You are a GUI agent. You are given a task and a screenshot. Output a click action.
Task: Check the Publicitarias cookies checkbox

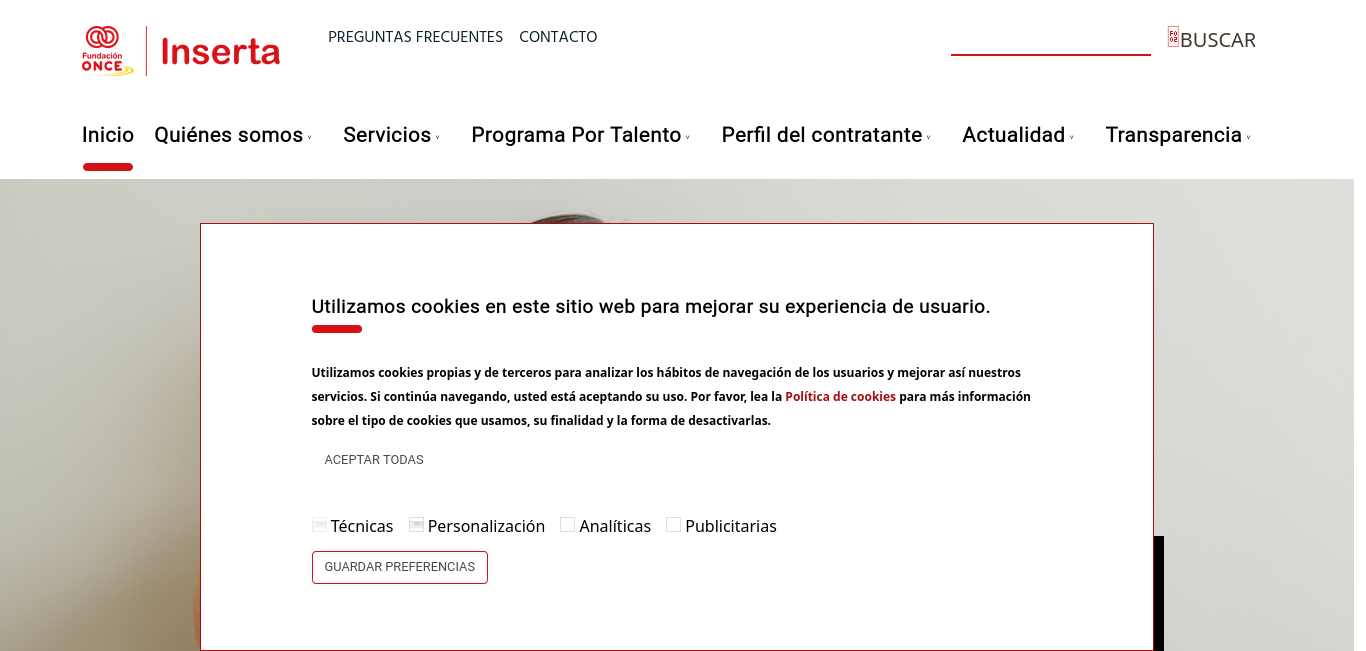[673, 525]
